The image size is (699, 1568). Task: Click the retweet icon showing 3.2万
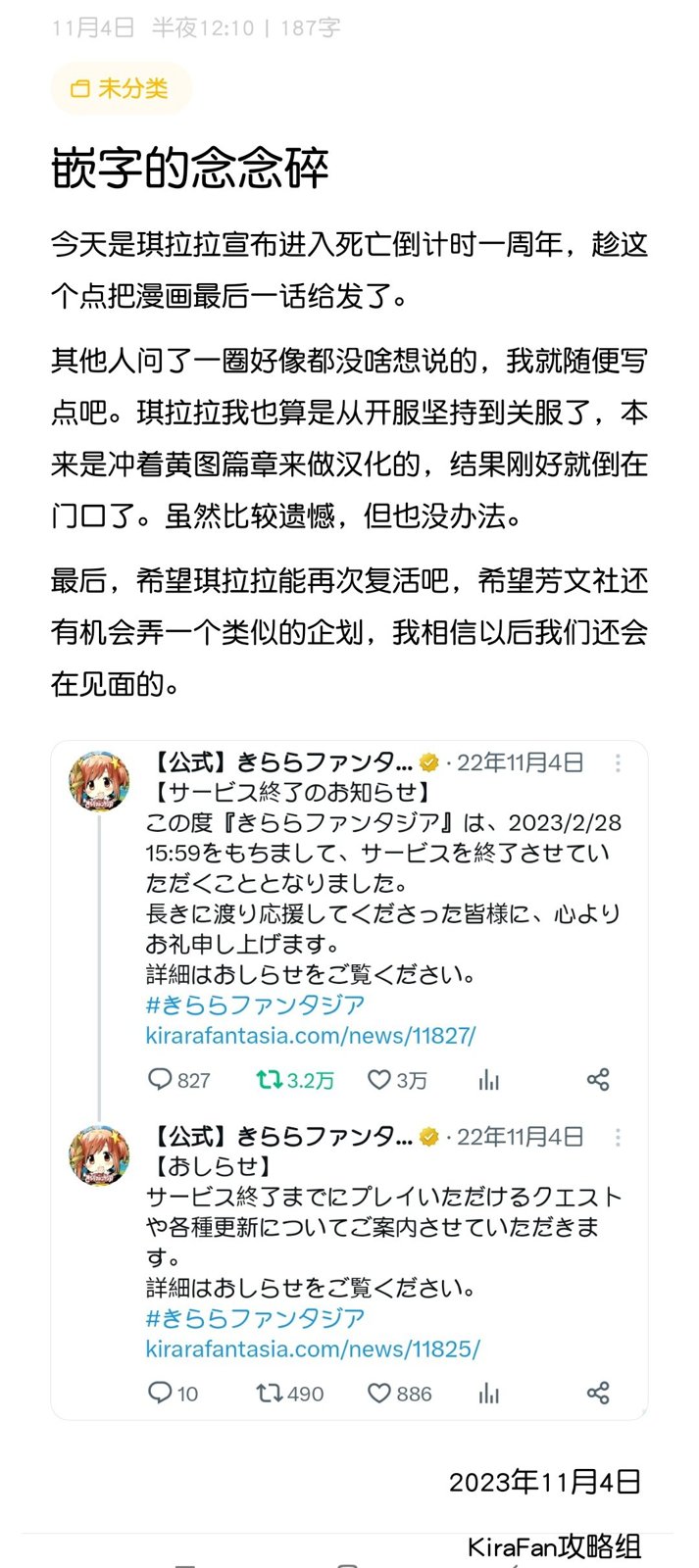[x=265, y=1079]
